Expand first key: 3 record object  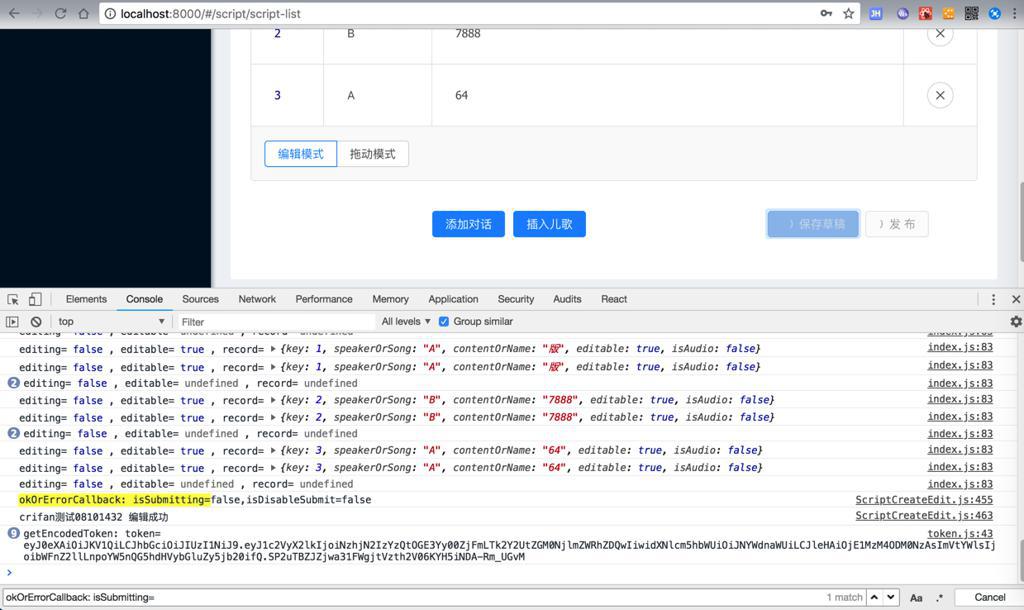[273, 451]
